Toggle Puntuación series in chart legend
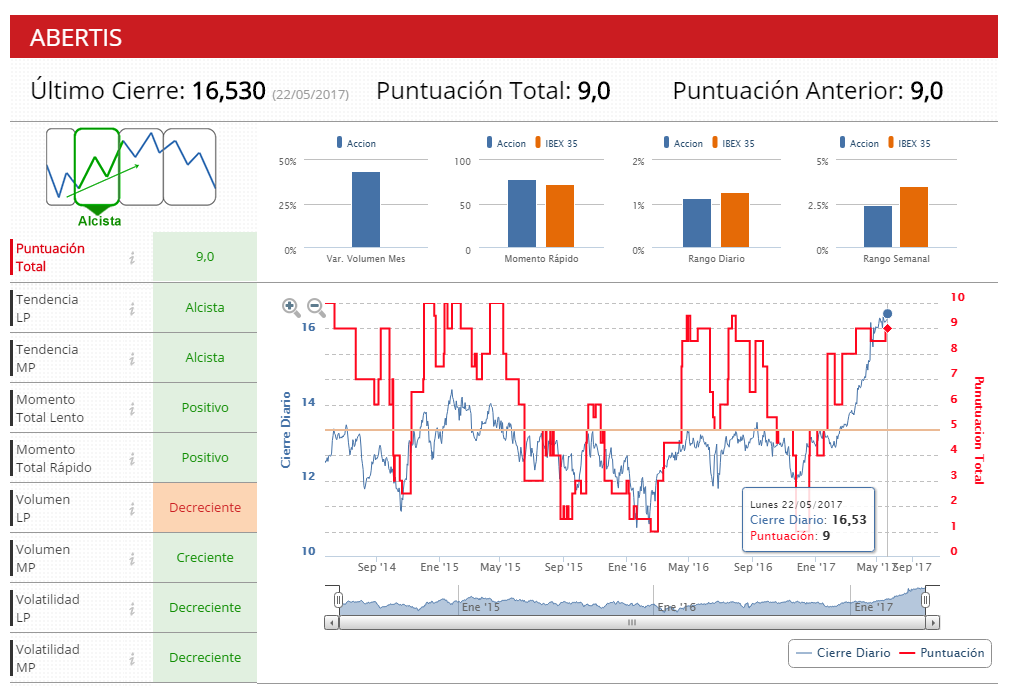Image resolution: width=1013 pixels, height=687 pixels. (942, 653)
